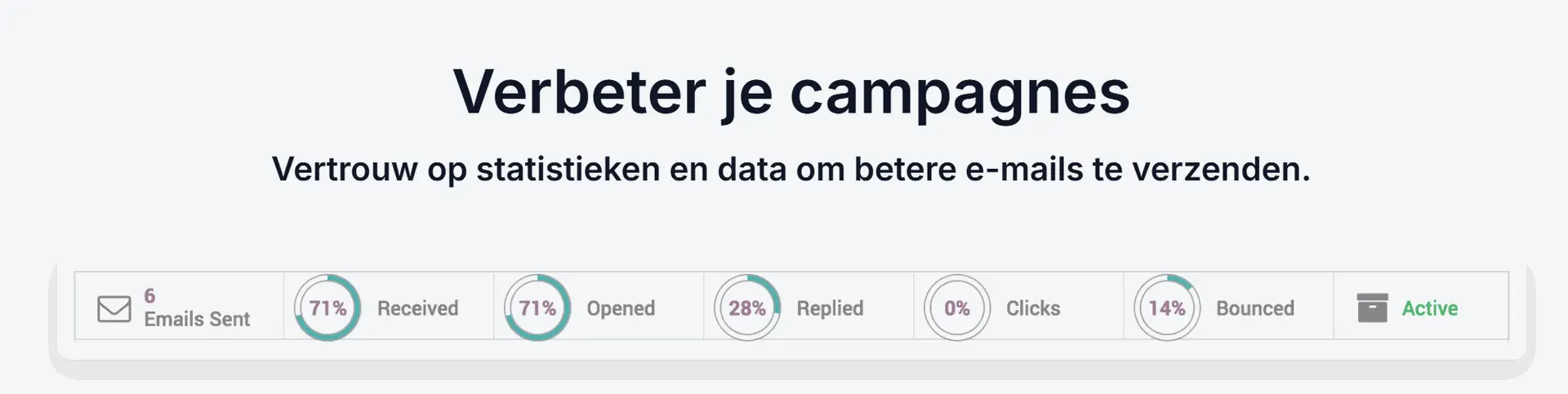
Task: Click the Vertrouw op statistieken subtitle
Action: coord(791,169)
